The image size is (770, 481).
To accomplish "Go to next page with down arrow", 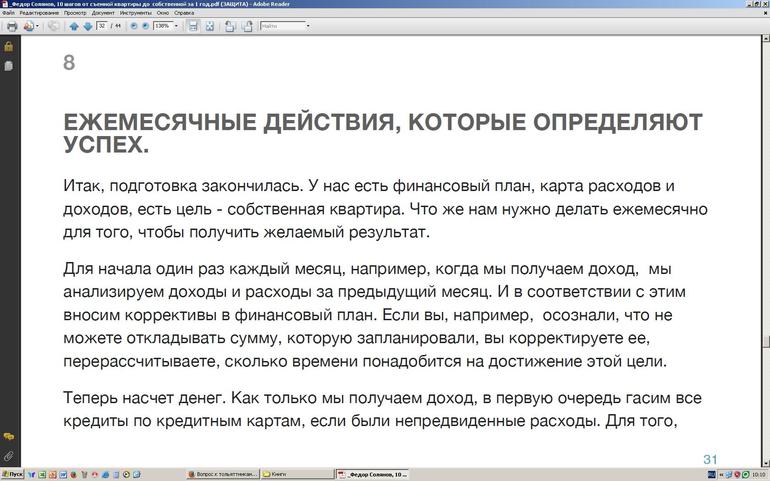I will 87,26.
